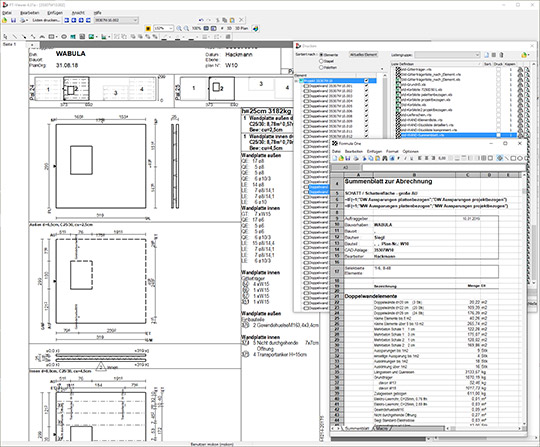
Task: Insert picture tool icon
Action: [x=91, y=37]
